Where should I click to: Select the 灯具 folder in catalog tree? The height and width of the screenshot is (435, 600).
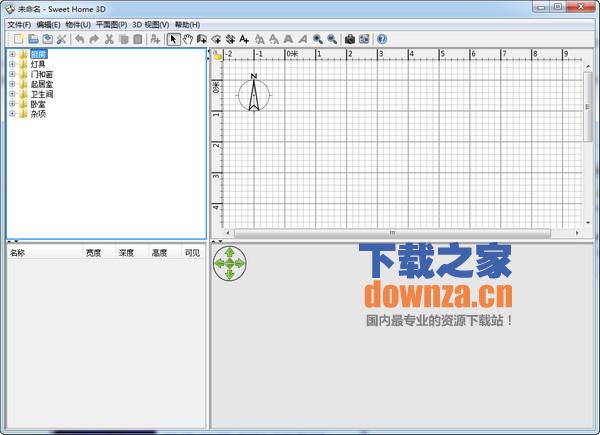38,64
